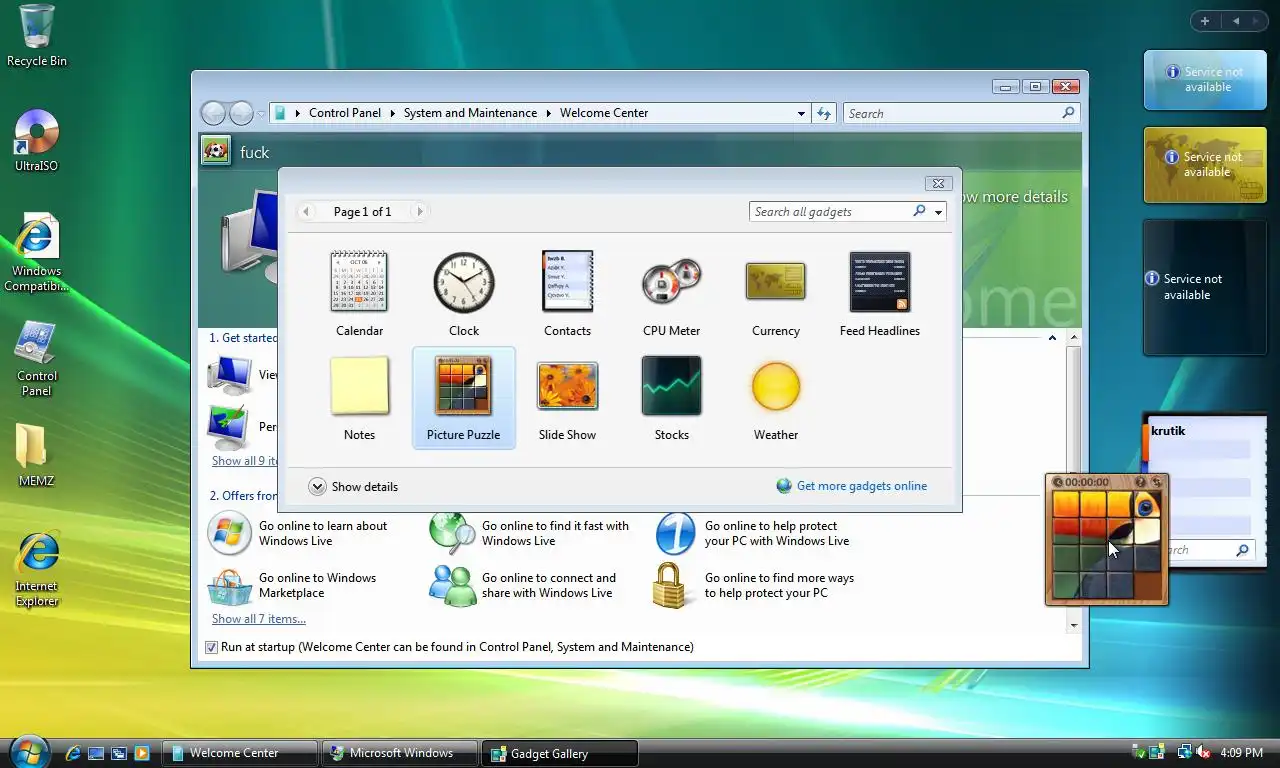Click Show Desktop in Quick Launch
The width and height of the screenshot is (1280, 768).
click(x=96, y=753)
